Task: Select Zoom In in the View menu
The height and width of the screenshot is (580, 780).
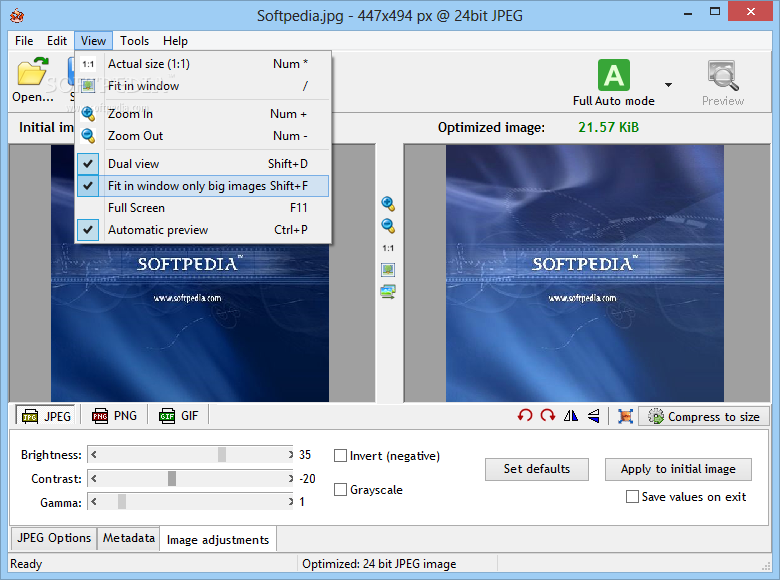Action: tap(203, 113)
